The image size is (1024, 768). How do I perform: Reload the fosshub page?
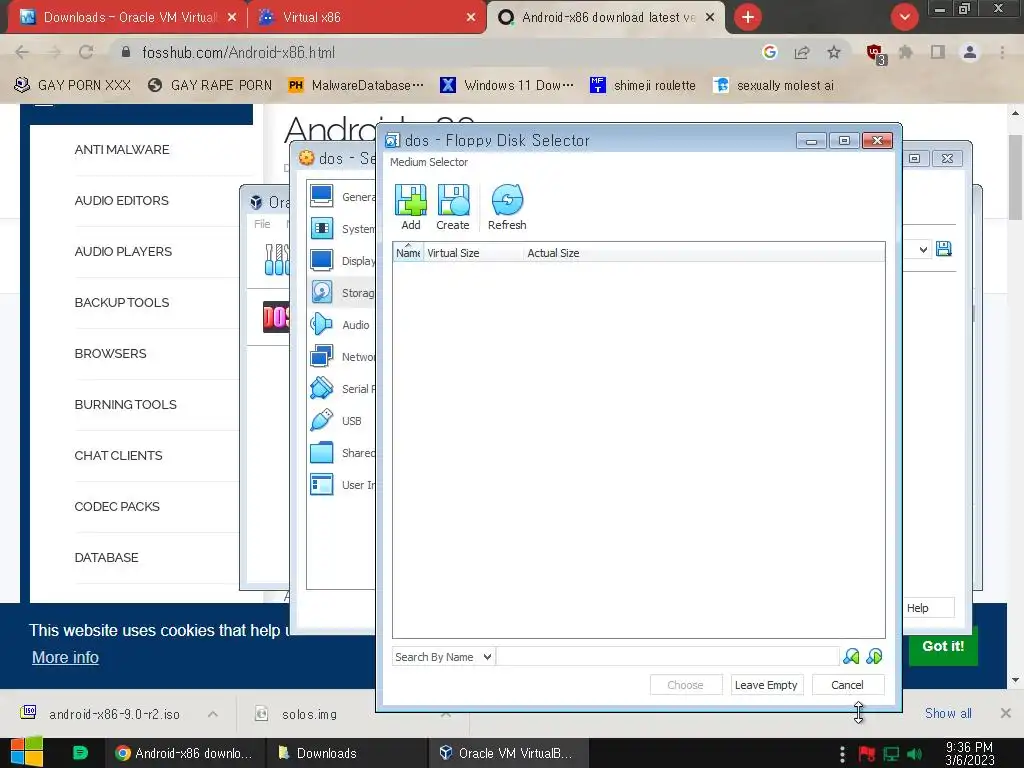click(86, 52)
